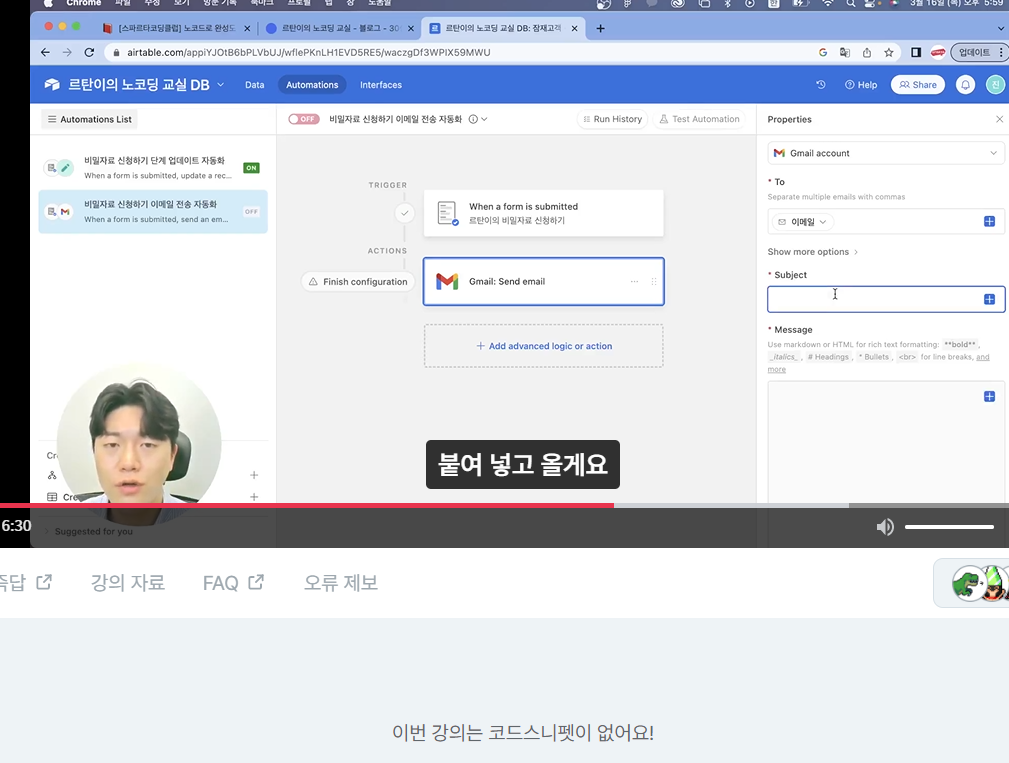1009x763 pixels.
Task: Click Run History button
Action: click(612, 119)
